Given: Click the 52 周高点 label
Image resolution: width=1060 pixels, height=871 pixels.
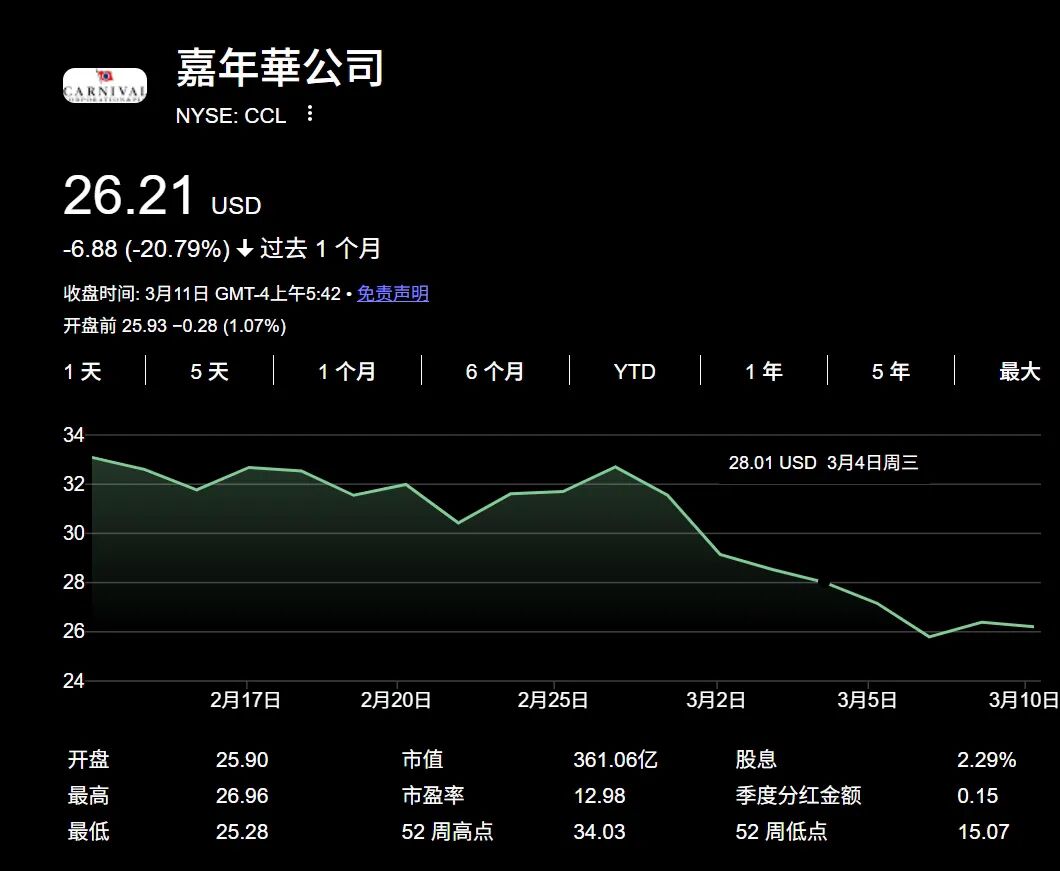Looking at the screenshot, I should point(447,832).
